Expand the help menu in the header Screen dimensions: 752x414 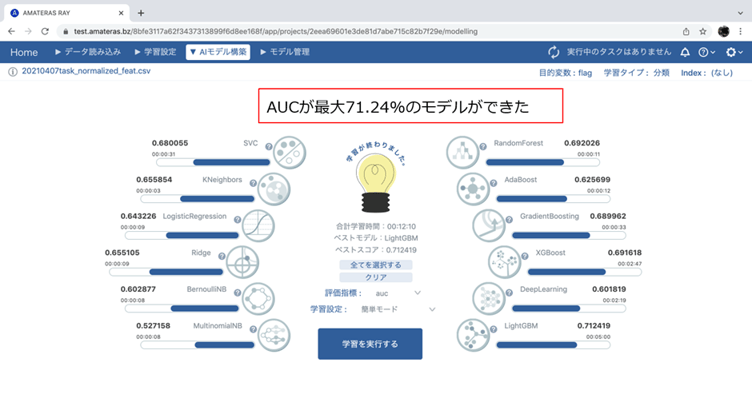(706, 52)
